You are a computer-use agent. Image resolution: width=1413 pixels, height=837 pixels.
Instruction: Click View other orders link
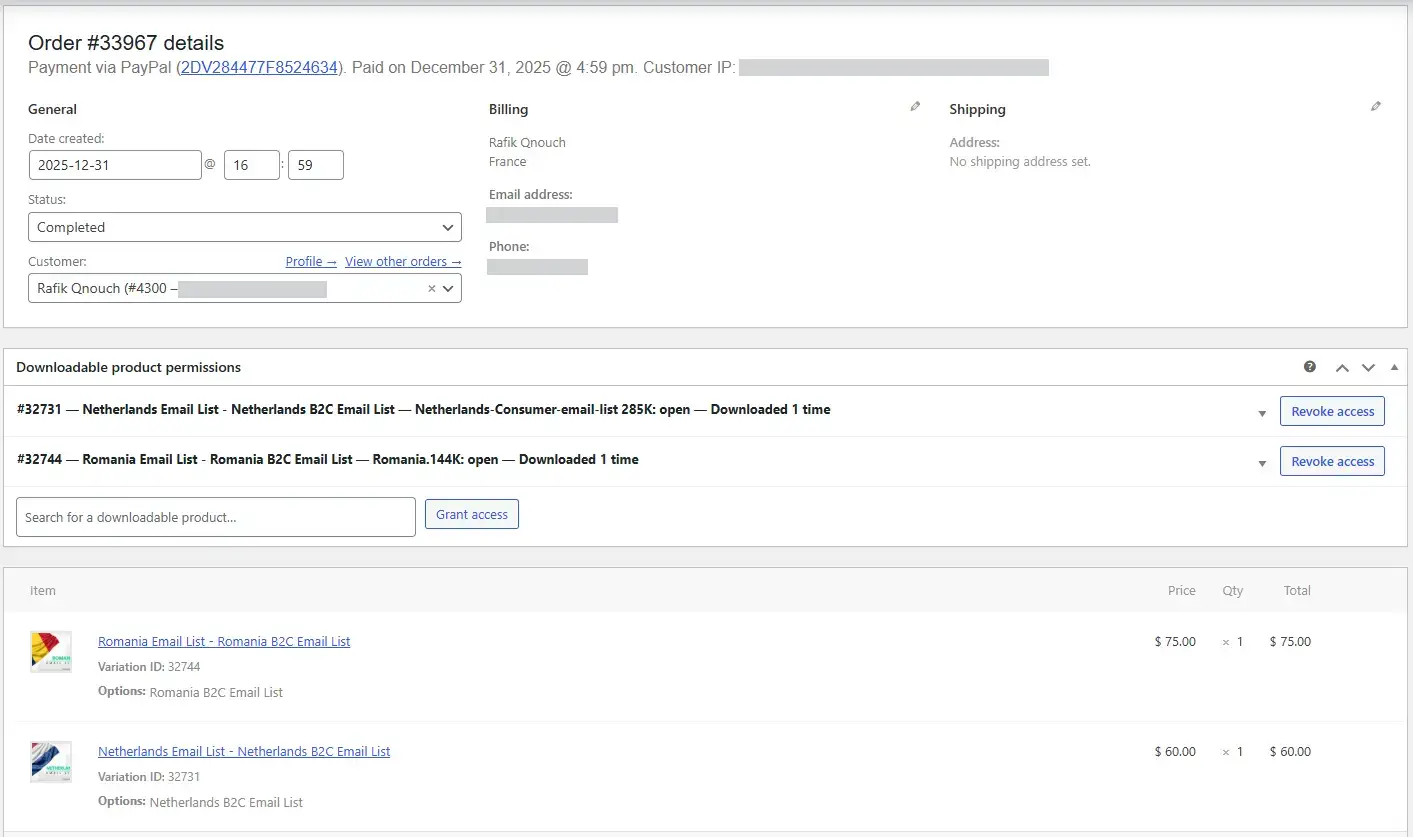[x=403, y=261]
